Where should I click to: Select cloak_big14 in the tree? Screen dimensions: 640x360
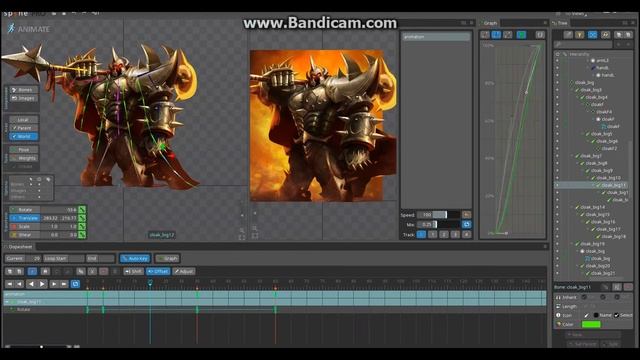[592, 207]
